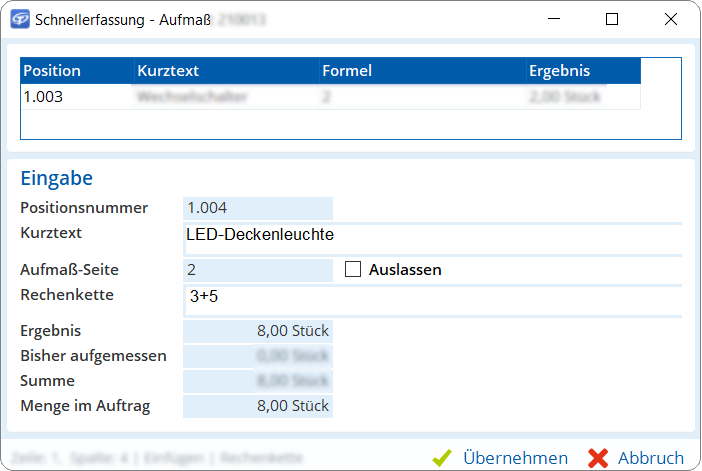The image size is (702, 471).
Task: Select the Menge im Auftrag field
Action: click(258, 406)
